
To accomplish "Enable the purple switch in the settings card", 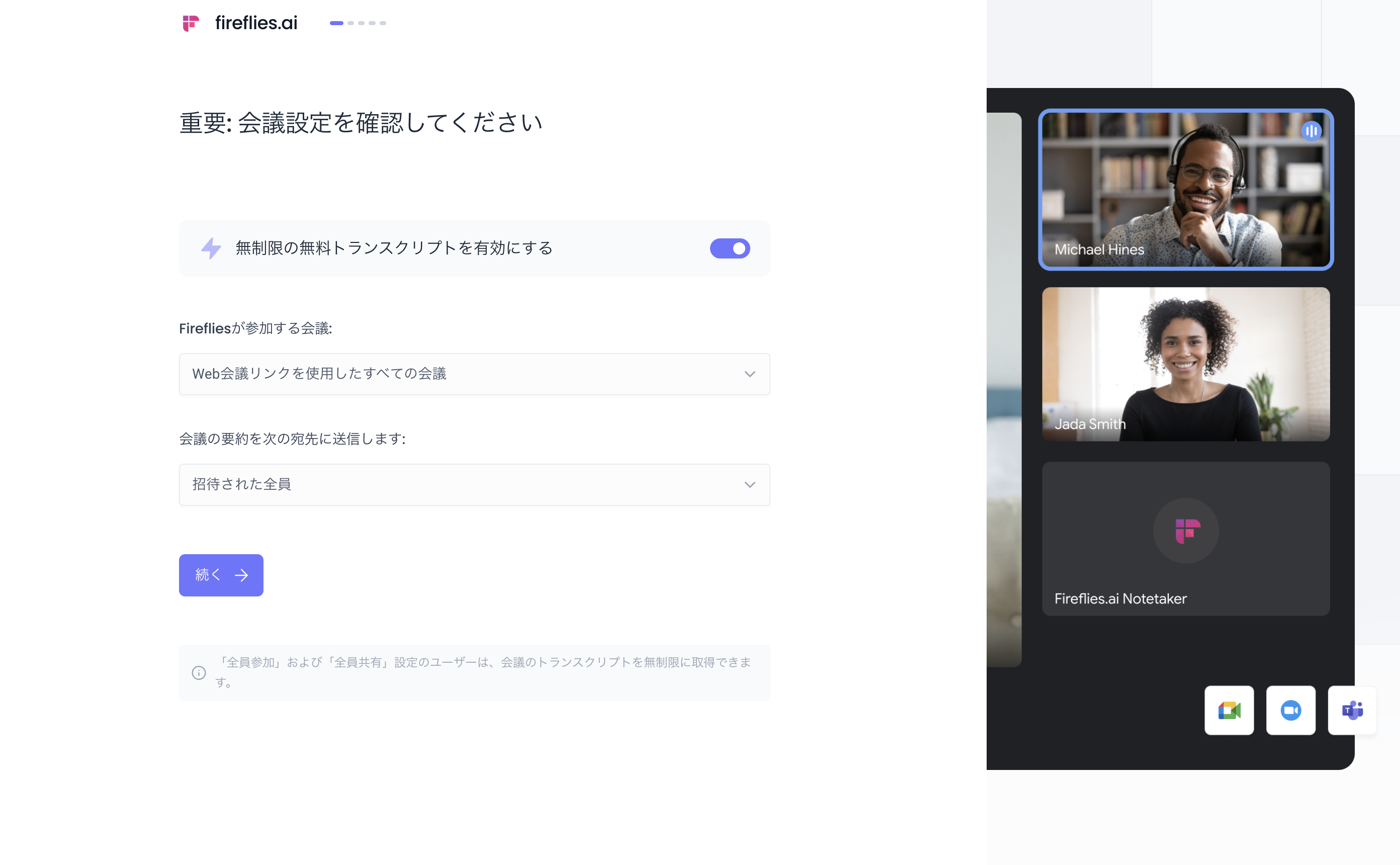I will [730, 248].
